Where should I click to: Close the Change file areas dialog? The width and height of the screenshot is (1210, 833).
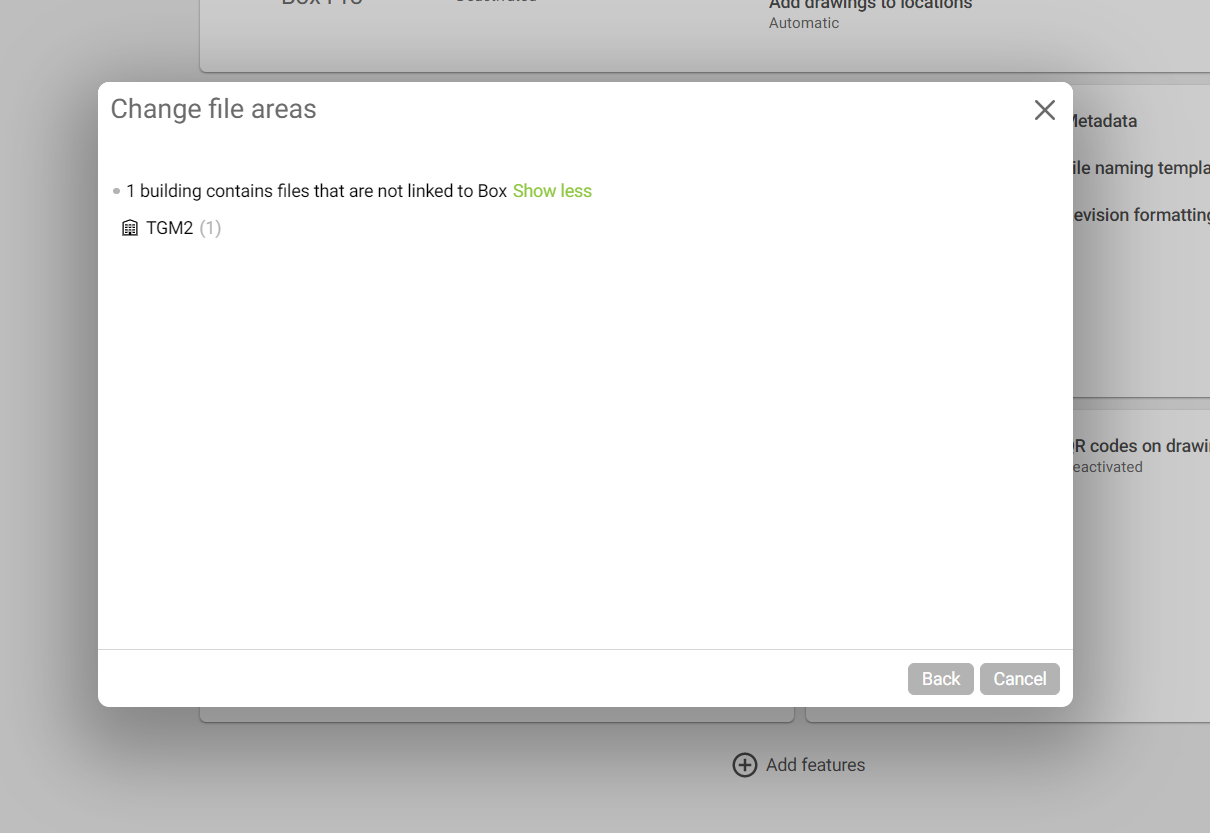pos(1045,110)
